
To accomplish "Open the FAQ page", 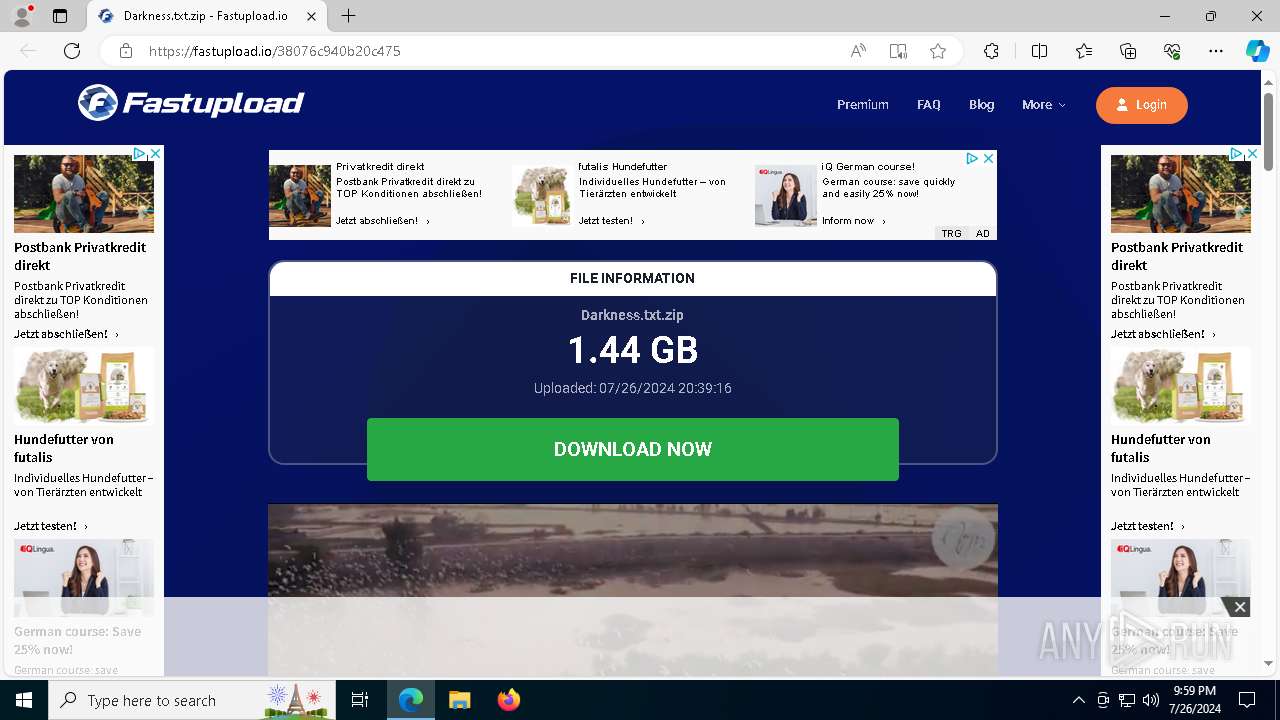I will point(929,105).
